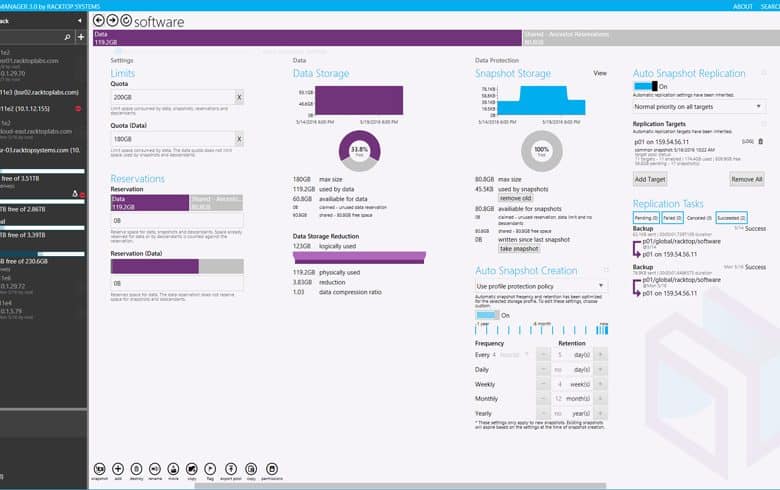The width and height of the screenshot is (780, 490).
Task: Click the snapshot retention timeline ticks
Action: pyautogui.click(x=541, y=328)
